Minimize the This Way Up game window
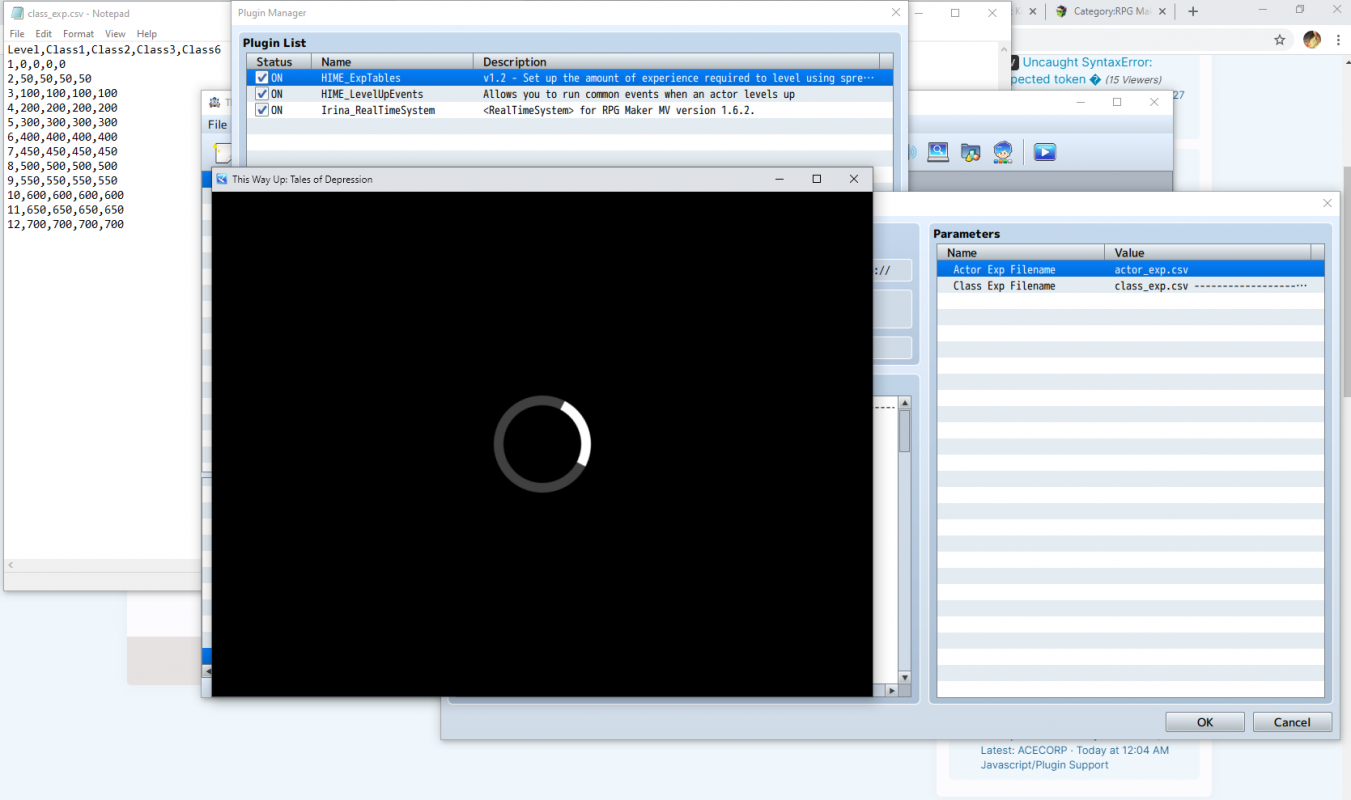Image resolution: width=1351 pixels, height=800 pixels. (779, 179)
